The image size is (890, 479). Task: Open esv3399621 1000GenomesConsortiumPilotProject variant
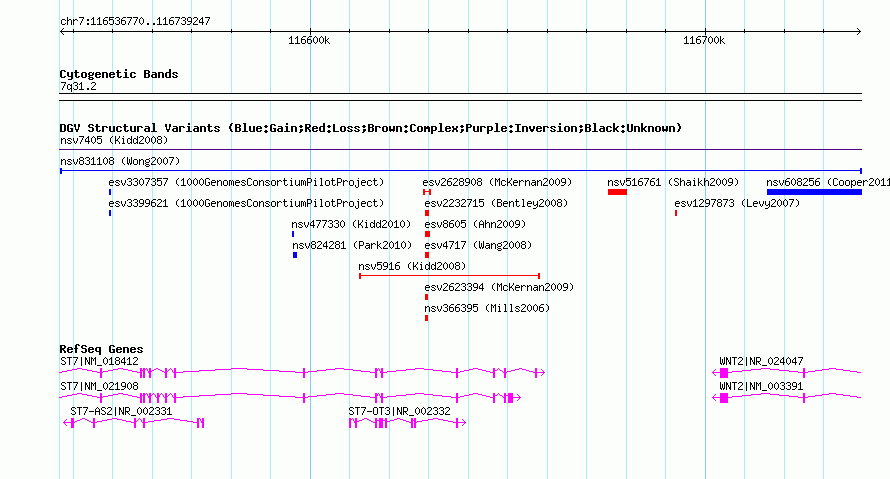(x=246, y=203)
